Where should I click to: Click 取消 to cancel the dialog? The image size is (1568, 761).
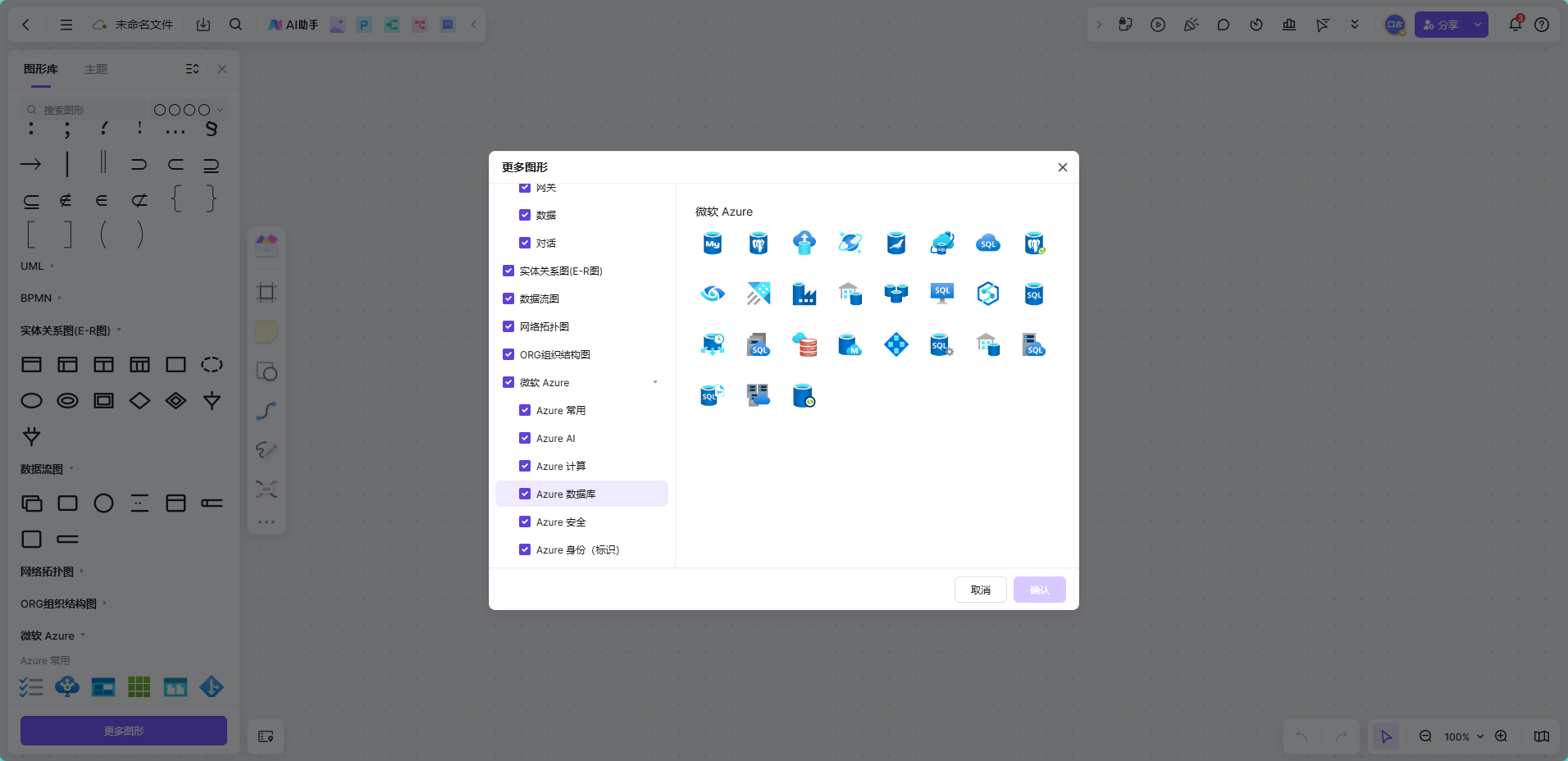click(x=981, y=590)
